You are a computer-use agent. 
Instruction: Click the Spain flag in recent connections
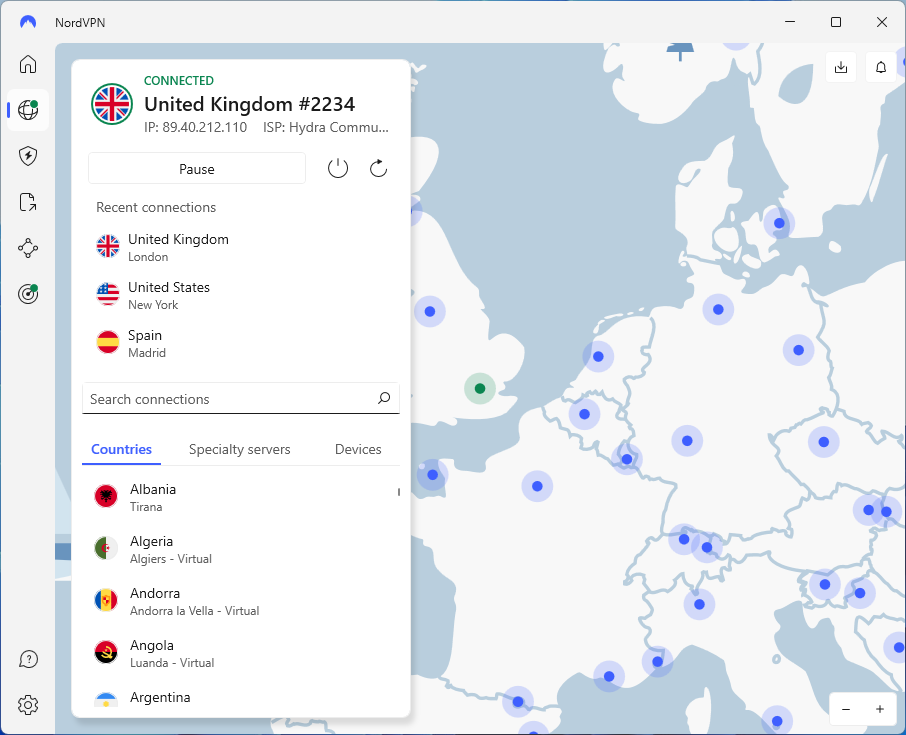[108, 342]
